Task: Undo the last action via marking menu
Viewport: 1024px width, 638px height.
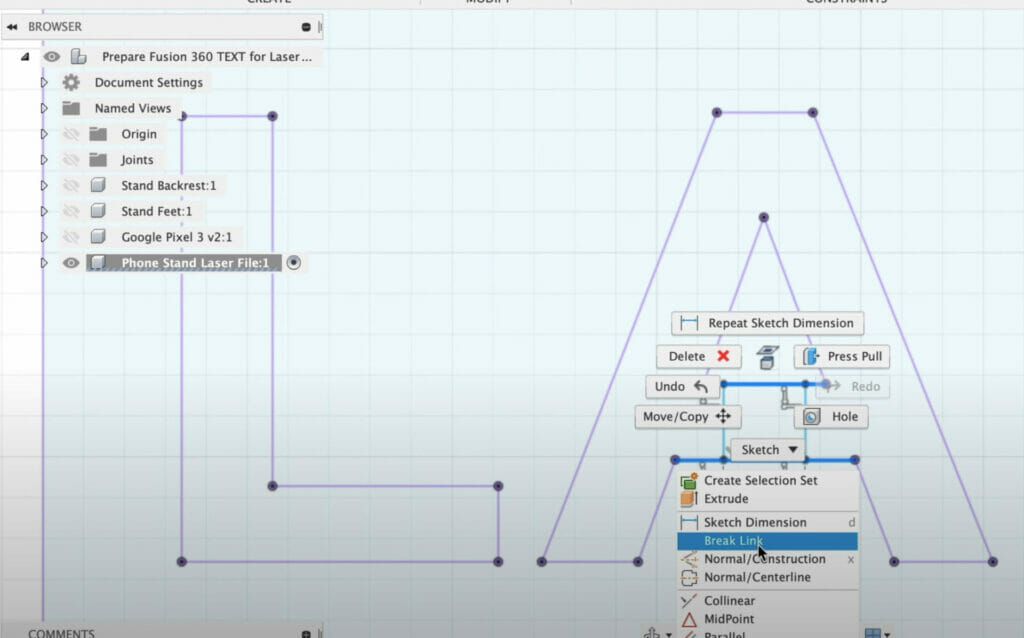Action: pyautogui.click(x=679, y=387)
